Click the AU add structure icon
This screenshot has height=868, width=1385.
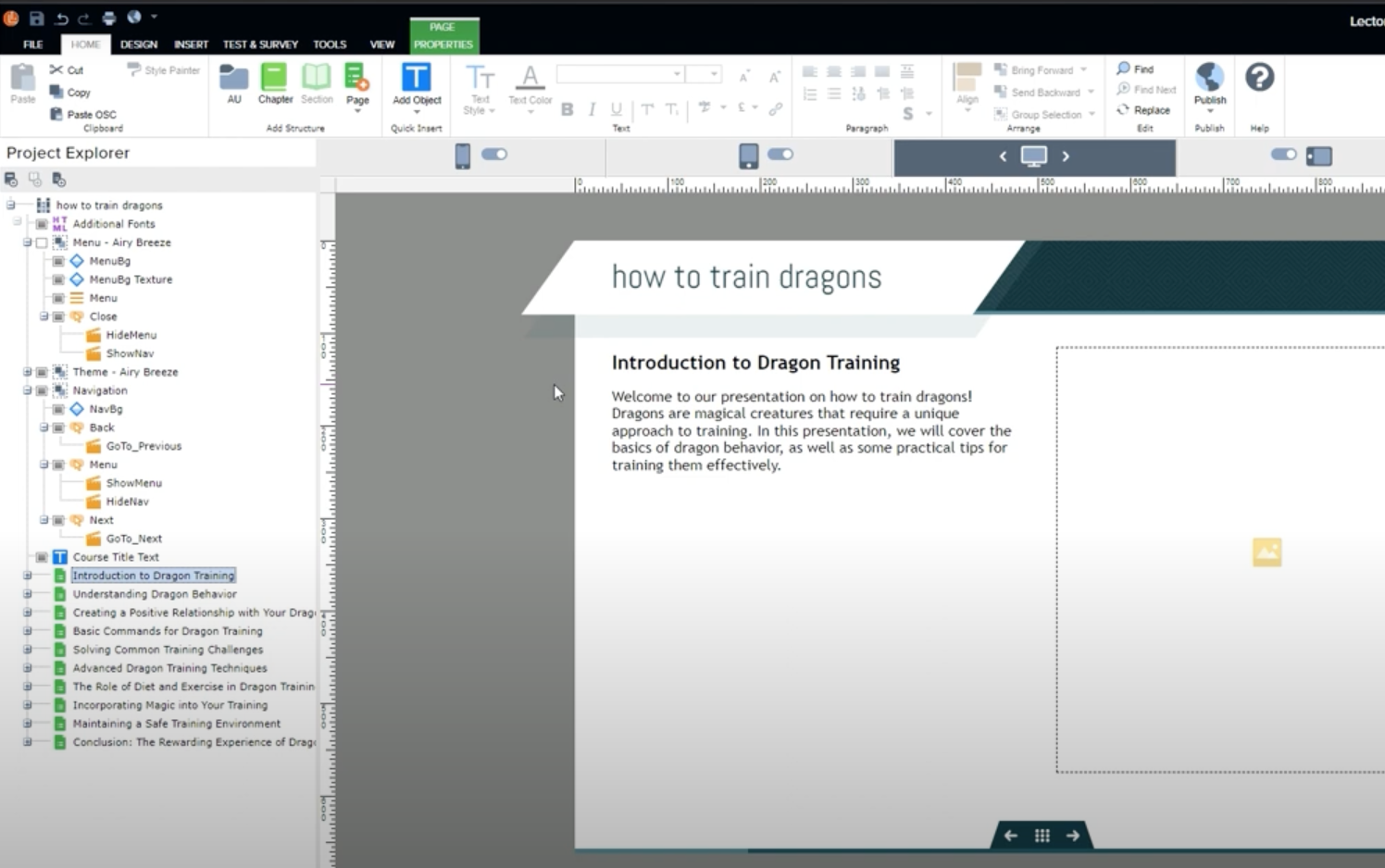click(x=233, y=83)
